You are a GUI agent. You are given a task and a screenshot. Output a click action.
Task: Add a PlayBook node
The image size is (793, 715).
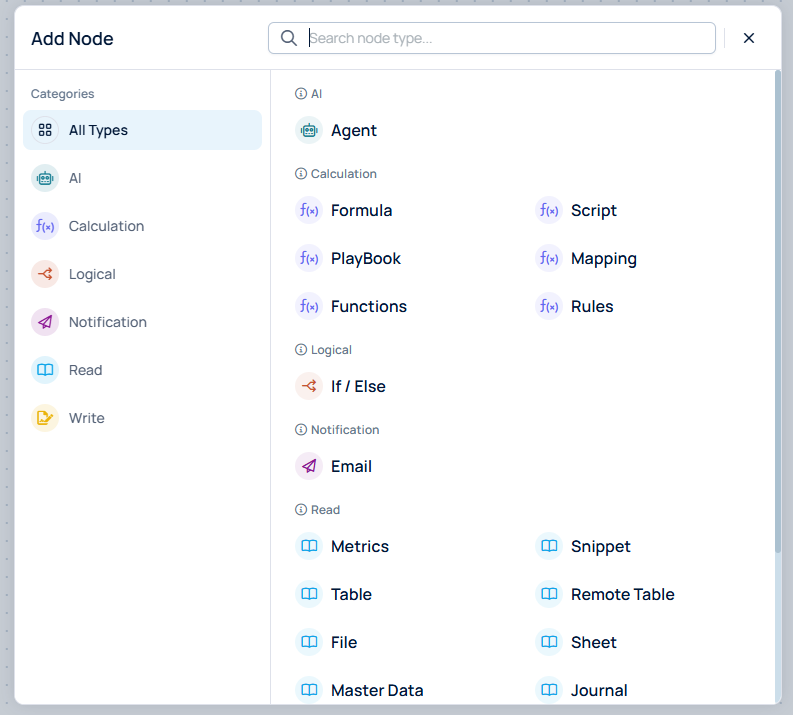click(x=365, y=258)
